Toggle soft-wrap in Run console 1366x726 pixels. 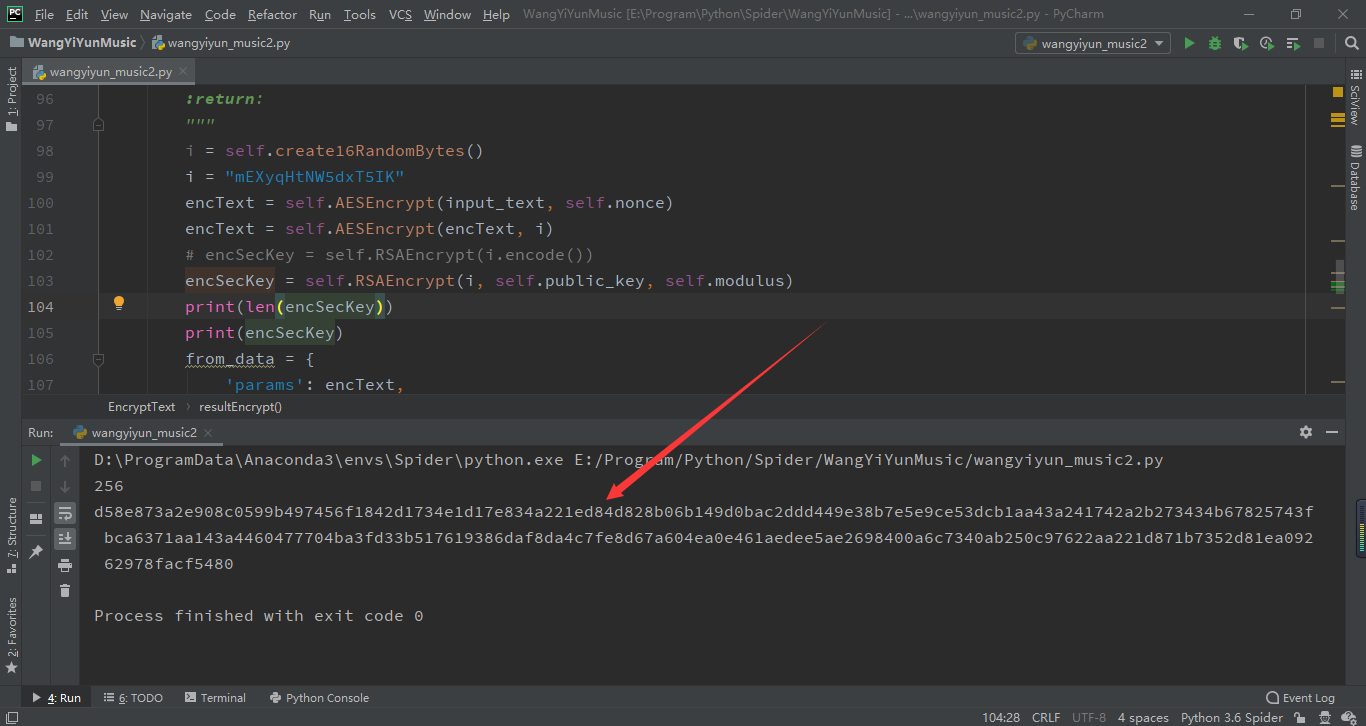65,513
